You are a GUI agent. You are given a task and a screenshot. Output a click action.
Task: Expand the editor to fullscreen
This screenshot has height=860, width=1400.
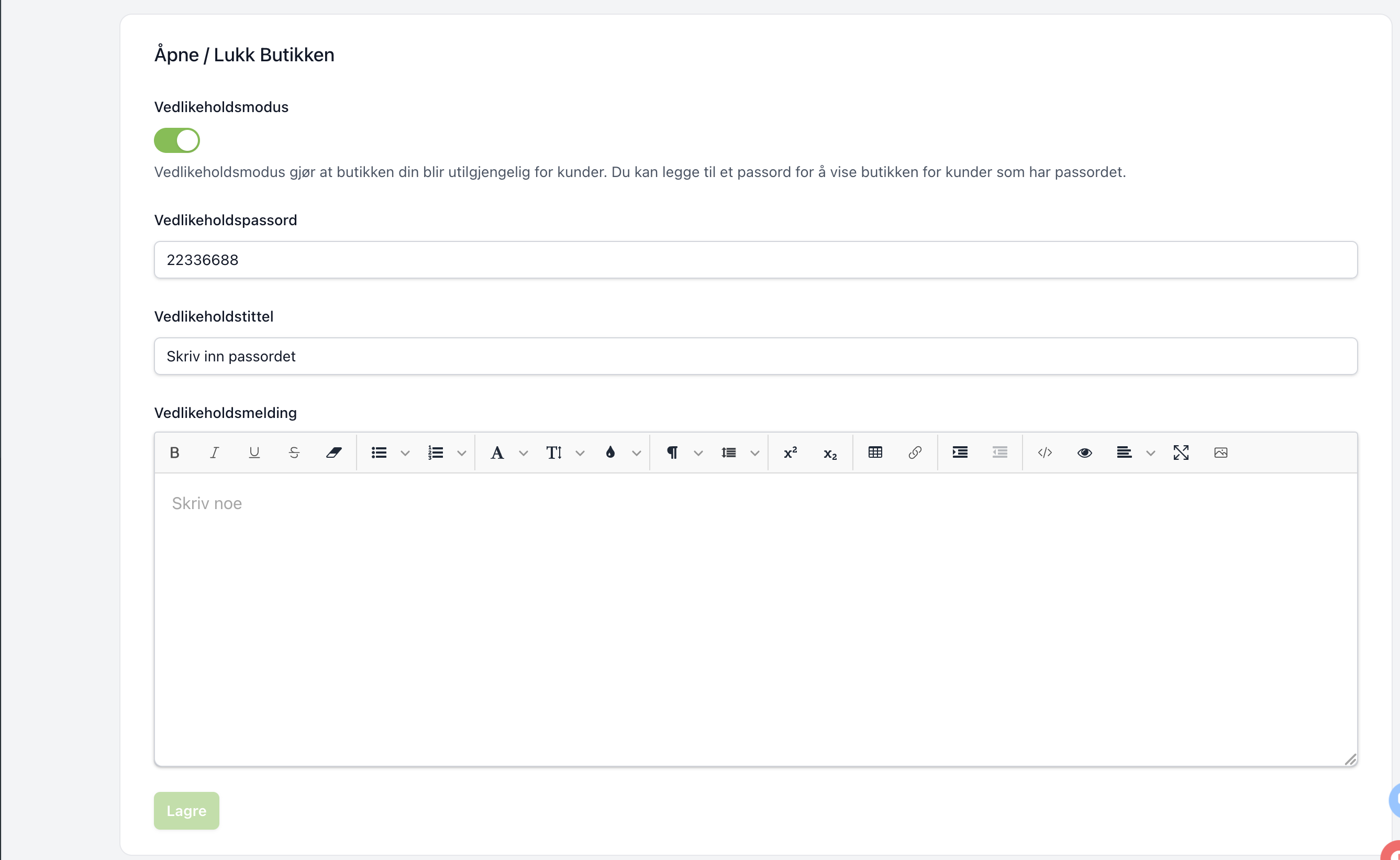click(x=1181, y=453)
